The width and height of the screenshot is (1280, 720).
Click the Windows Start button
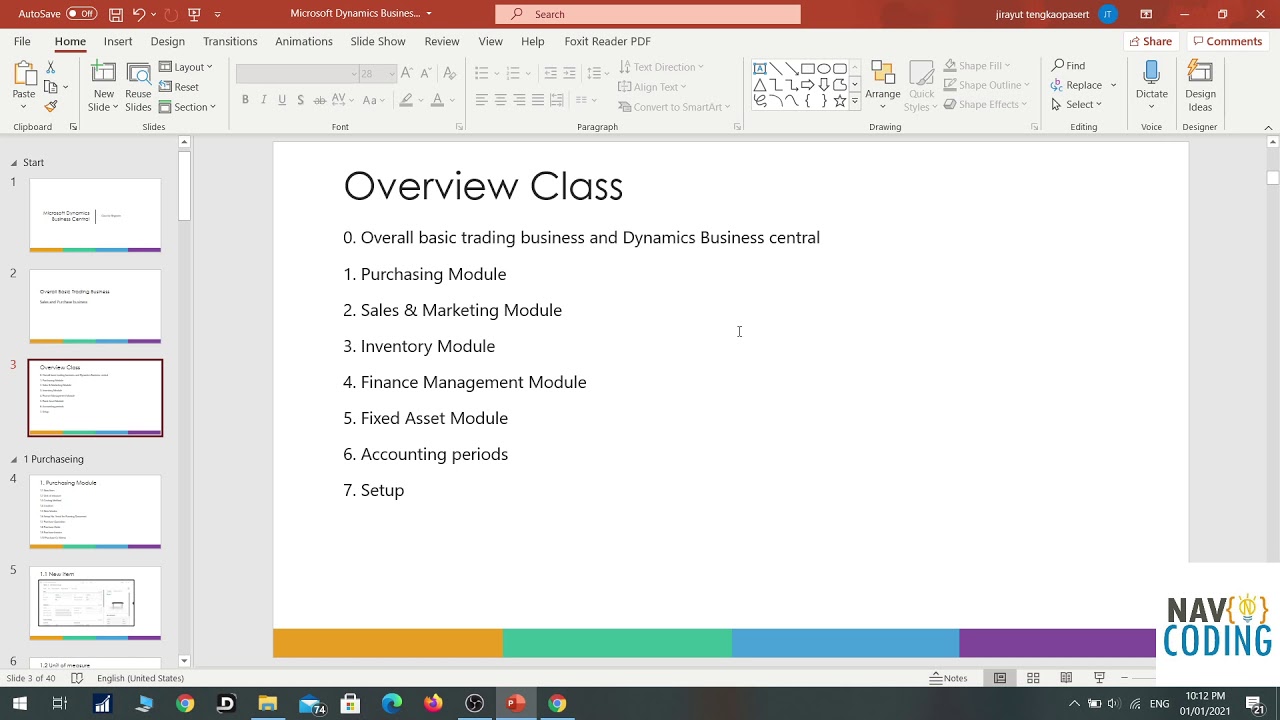(x=19, y=704)
